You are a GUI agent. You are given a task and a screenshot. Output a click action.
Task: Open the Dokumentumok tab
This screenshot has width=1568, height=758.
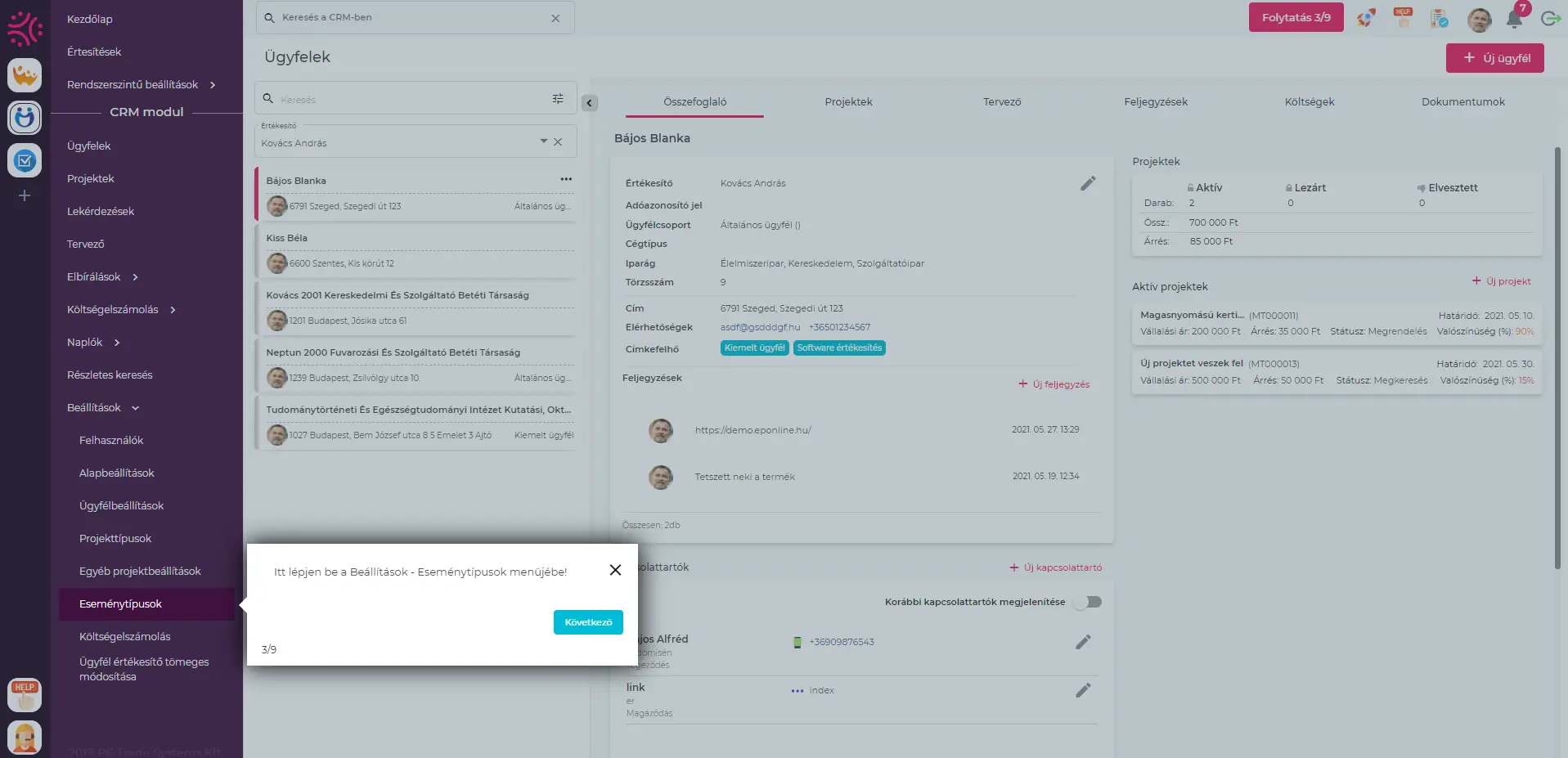[x=1462, y=102]
